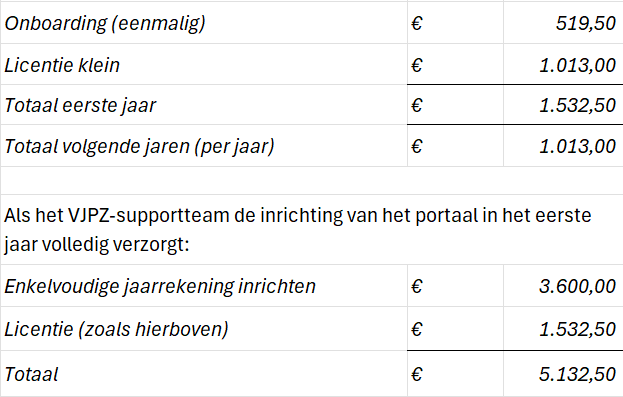
Task: Click the euro sign beside Enkelvoudige jaarrekening
Action: point(416,286)
